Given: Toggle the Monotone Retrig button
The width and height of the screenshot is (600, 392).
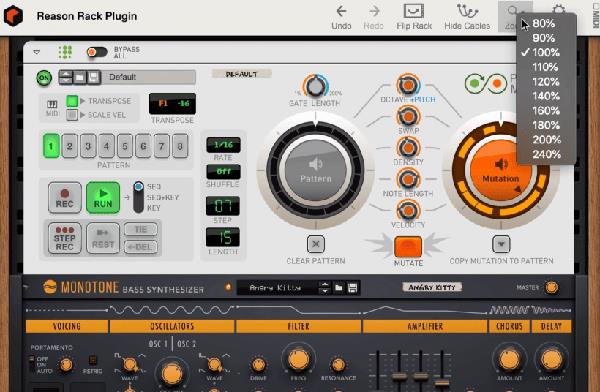Looking at the screenshot, I should (92, 360).
